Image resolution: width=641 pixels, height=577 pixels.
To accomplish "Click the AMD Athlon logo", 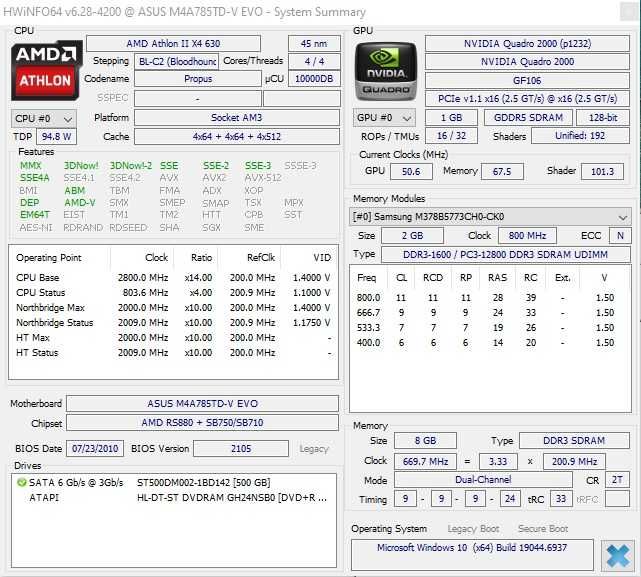I will [x=45, y=70].
